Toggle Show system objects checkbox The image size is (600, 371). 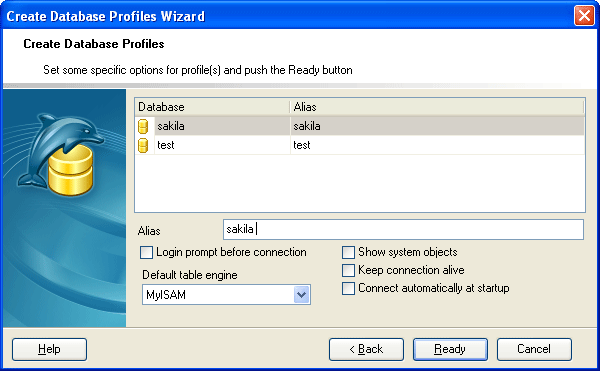click(348, 252)
